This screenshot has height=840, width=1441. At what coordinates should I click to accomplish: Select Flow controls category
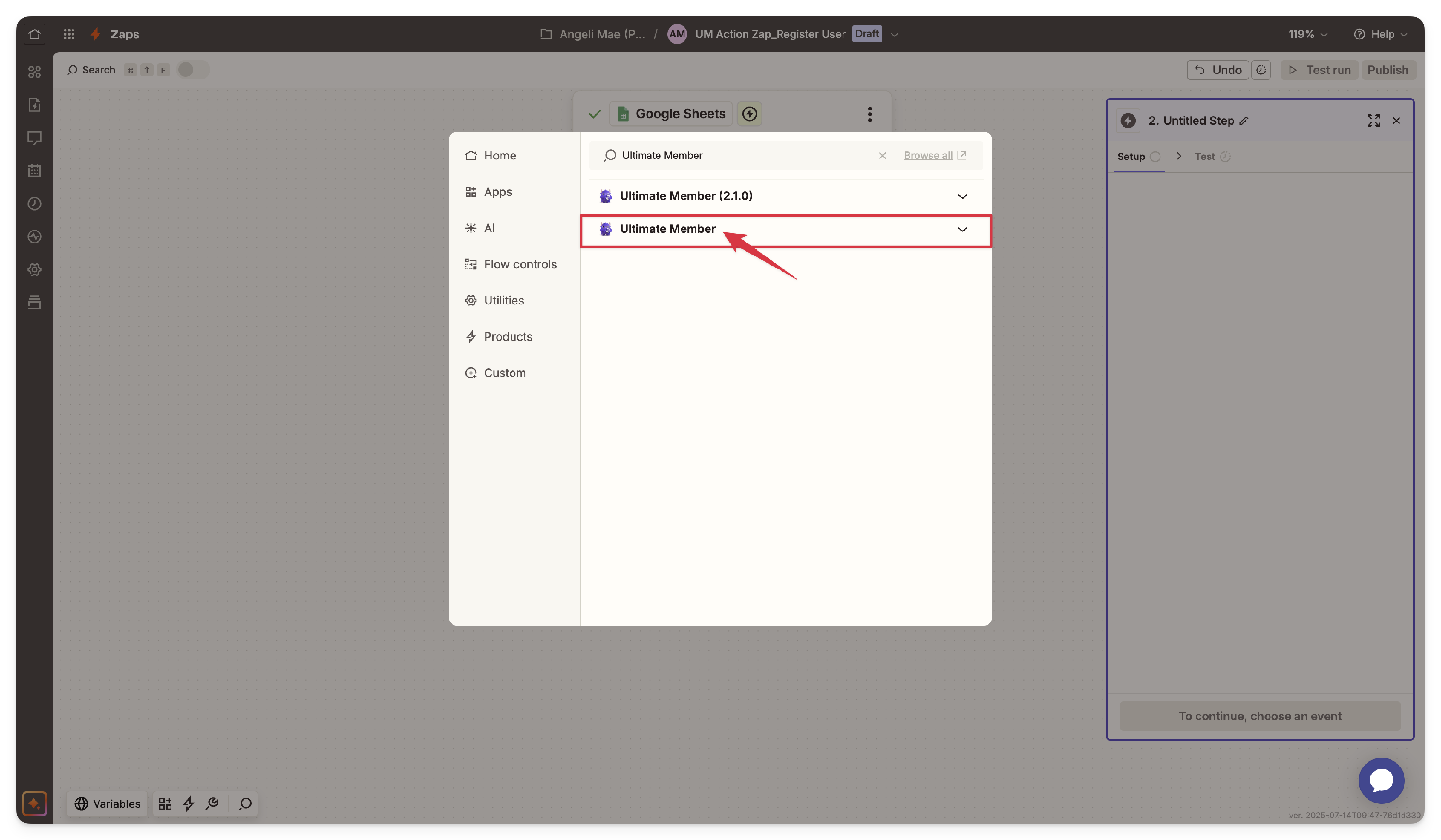(511, 264)
